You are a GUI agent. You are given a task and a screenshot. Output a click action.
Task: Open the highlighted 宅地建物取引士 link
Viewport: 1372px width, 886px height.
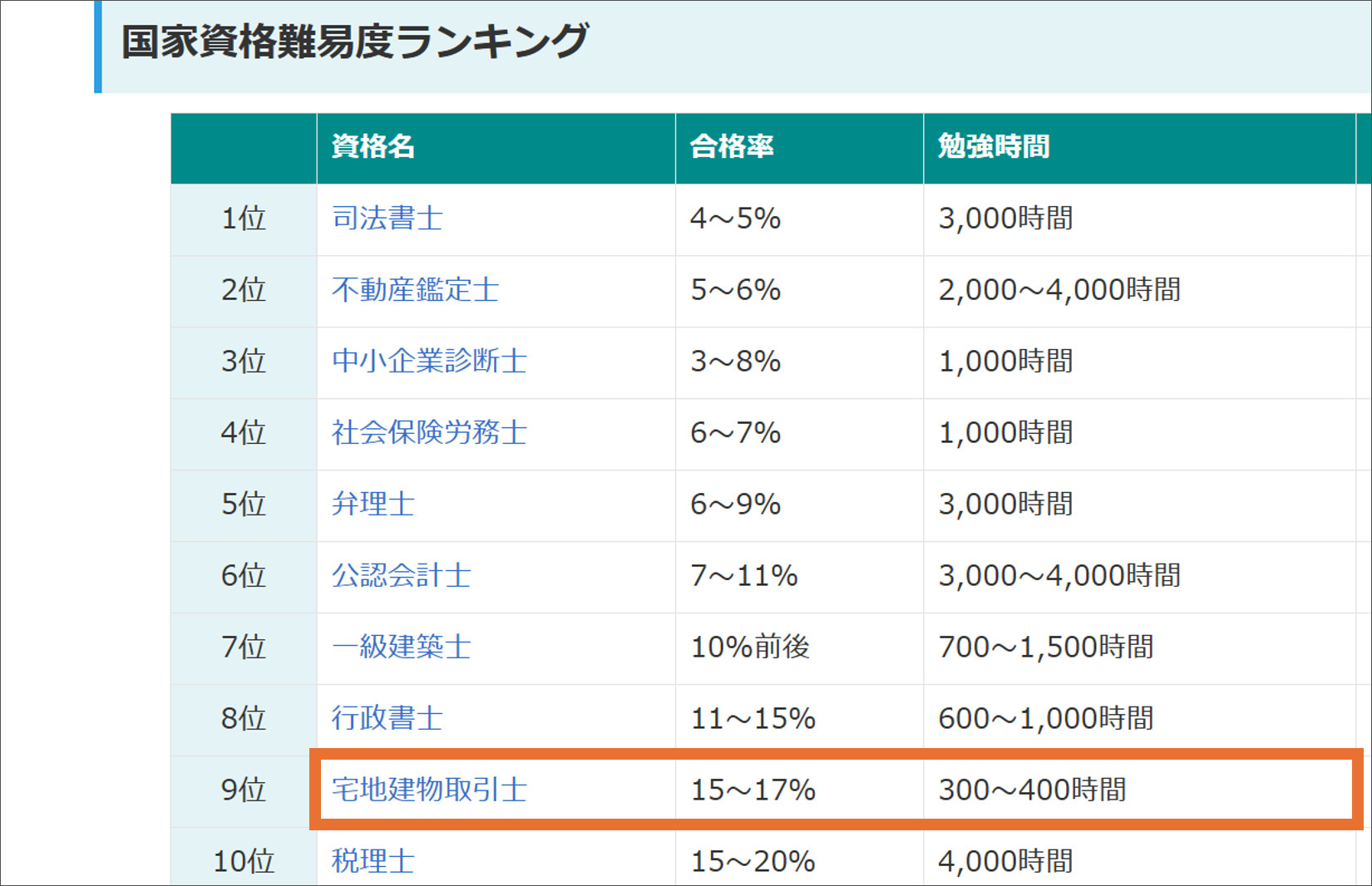pyautogui.click(x=429, y=790)
